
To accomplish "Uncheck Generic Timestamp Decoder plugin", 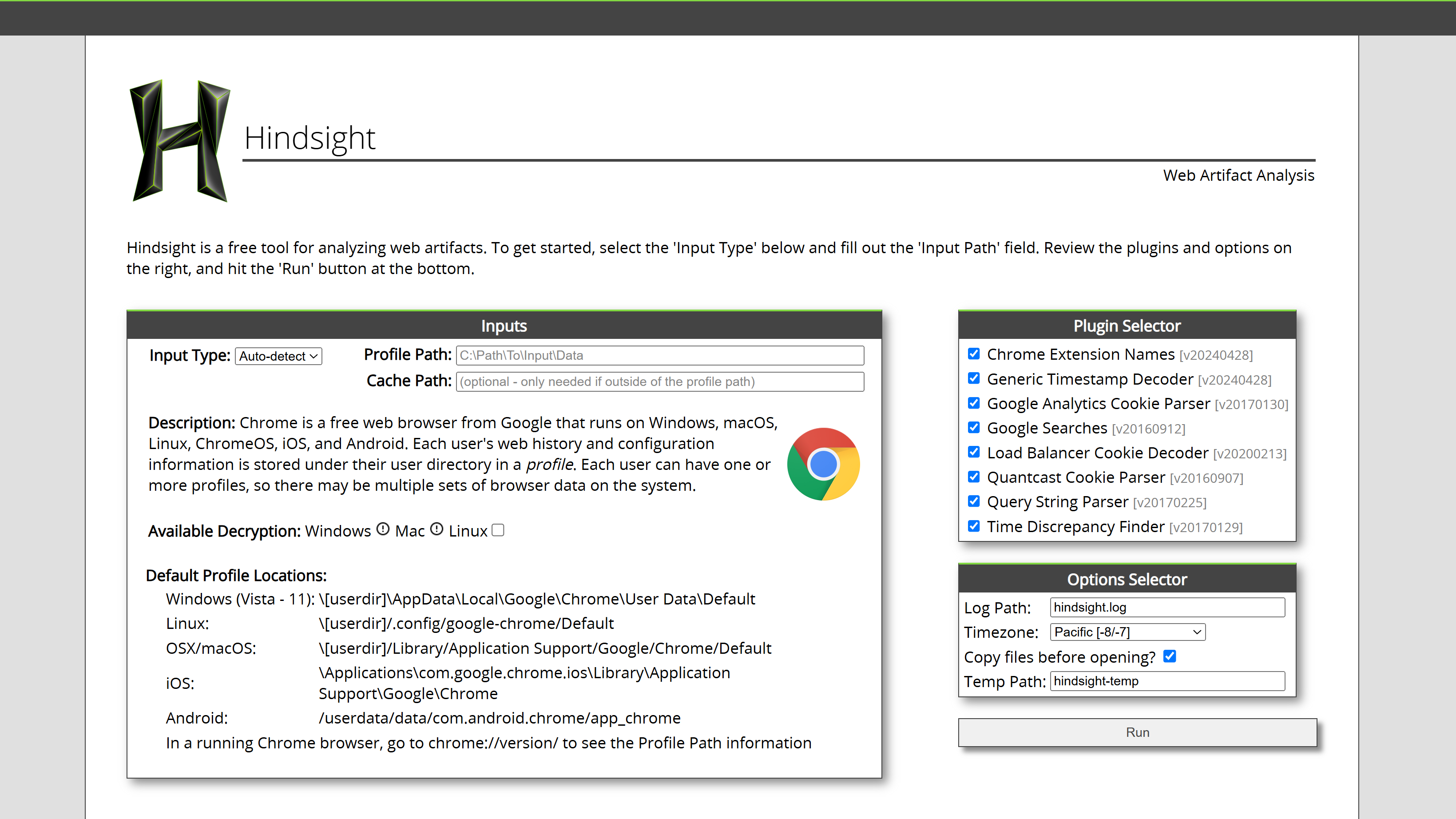I will click(x=973, y=378).
